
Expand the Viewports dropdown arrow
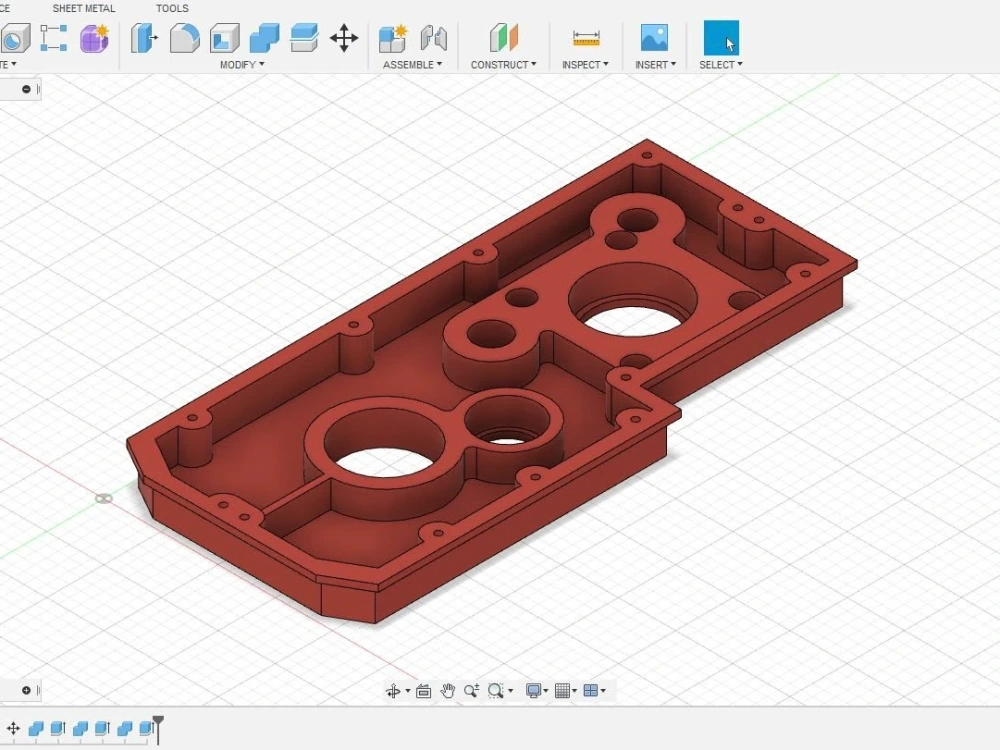pyautogui.click(x=603, y=691)
